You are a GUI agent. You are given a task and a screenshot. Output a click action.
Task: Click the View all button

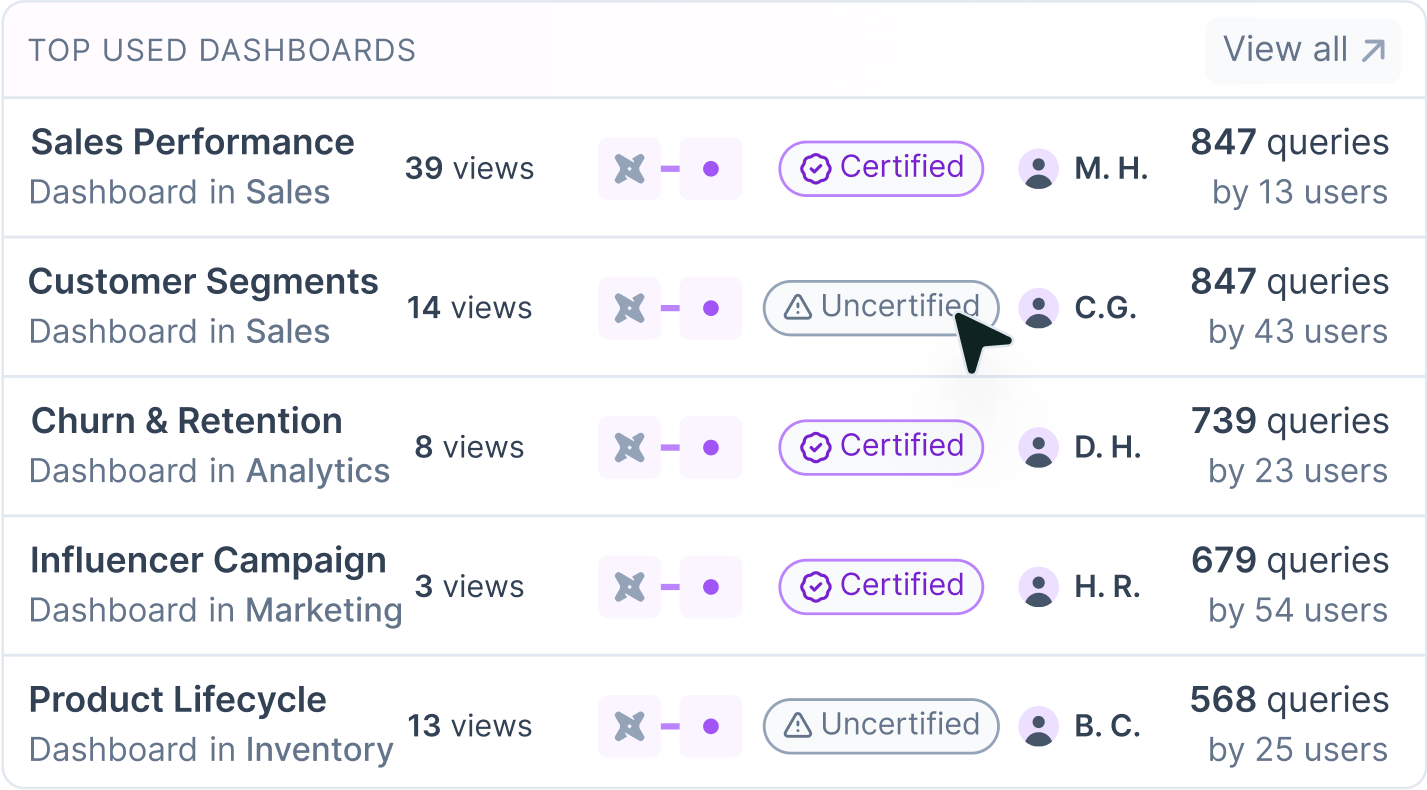[x=1303, y=49]
